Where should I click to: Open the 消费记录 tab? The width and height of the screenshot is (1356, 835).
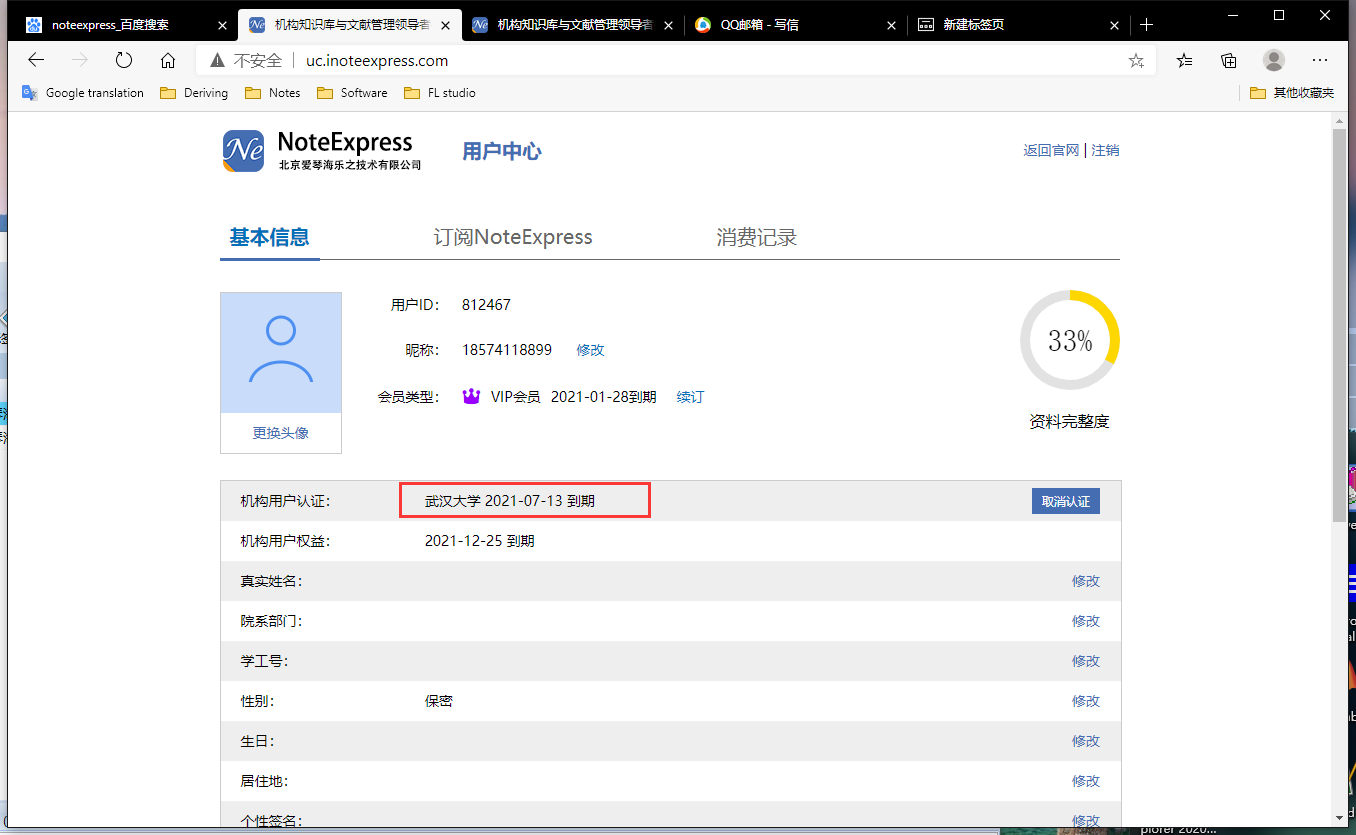pos(756,238)
